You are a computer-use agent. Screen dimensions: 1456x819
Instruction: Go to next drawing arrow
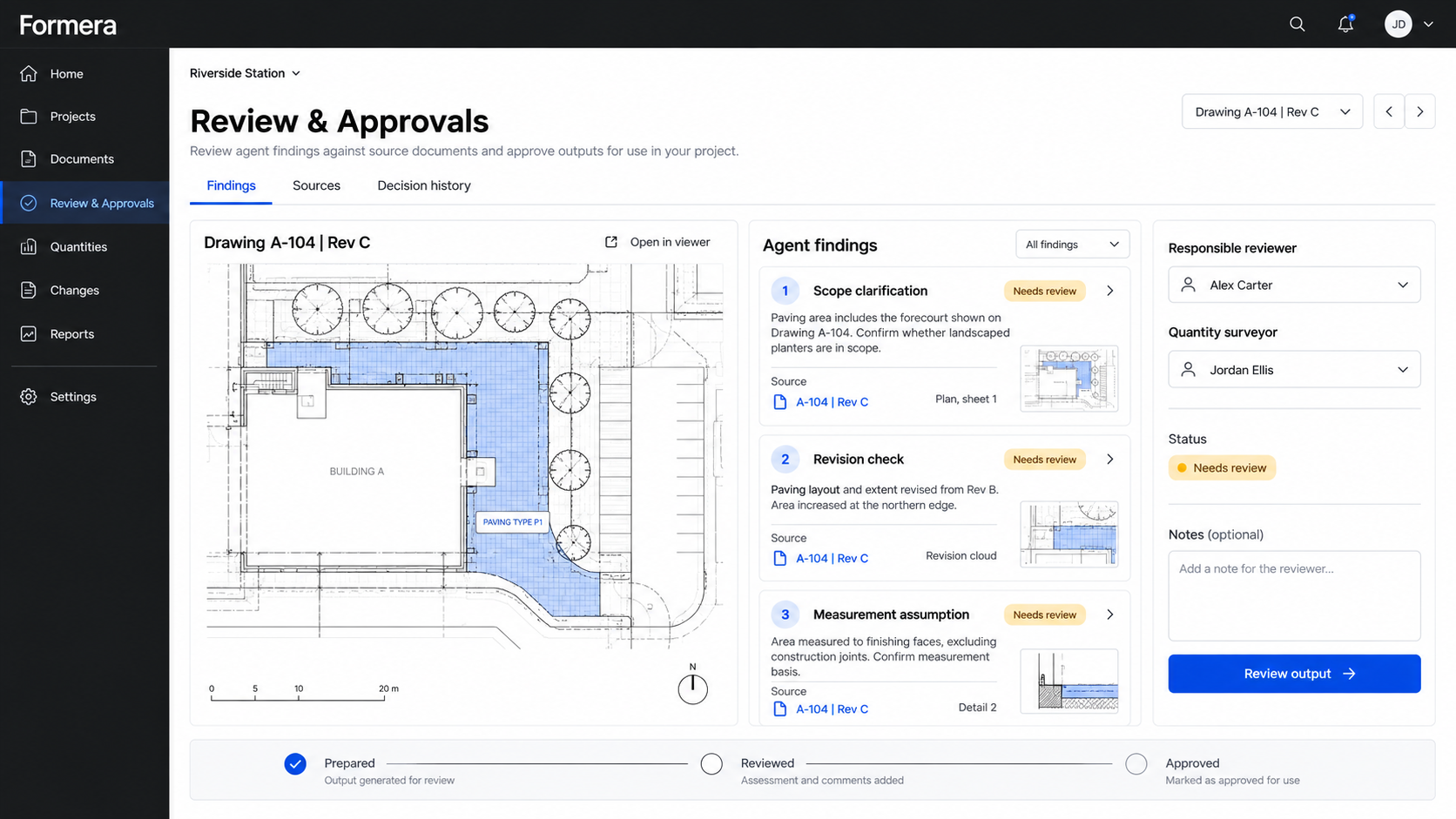click(1420, 112)
